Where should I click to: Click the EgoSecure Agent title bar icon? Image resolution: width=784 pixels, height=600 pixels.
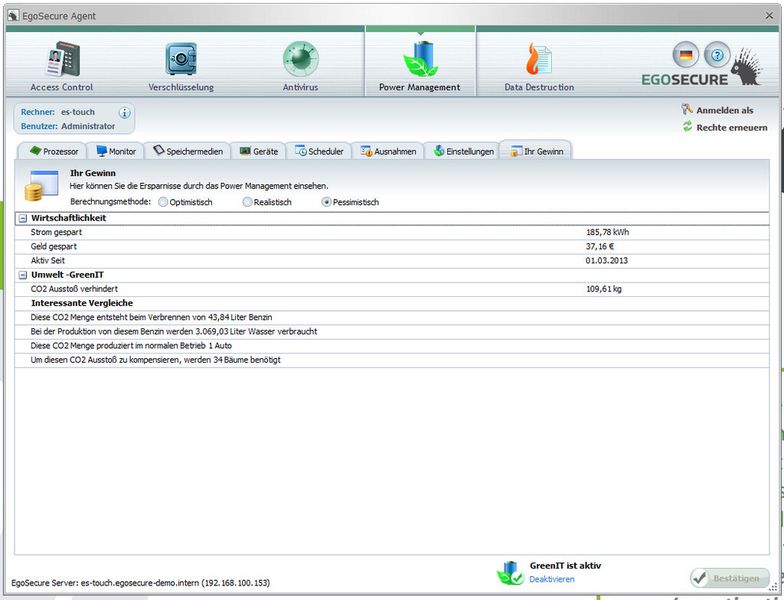(x=13, y=16)
